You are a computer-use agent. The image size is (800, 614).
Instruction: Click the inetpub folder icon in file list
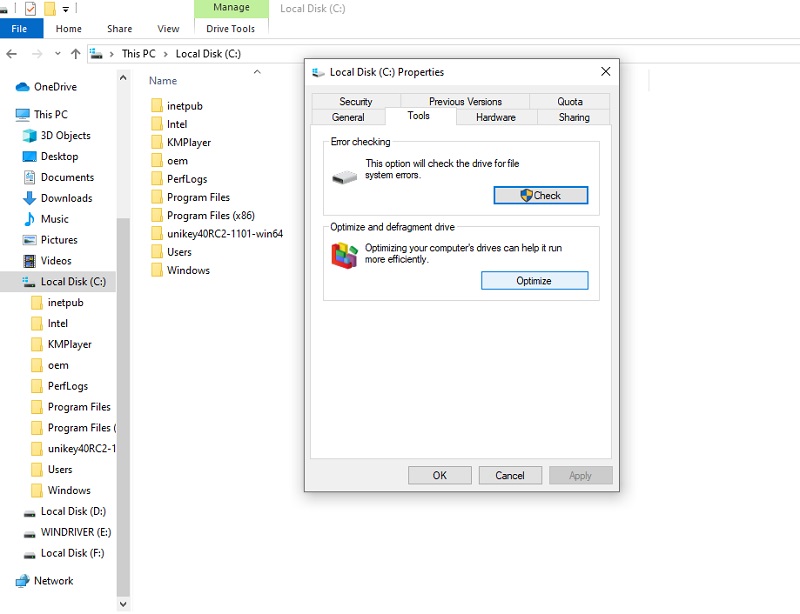(x=157, y=106)
